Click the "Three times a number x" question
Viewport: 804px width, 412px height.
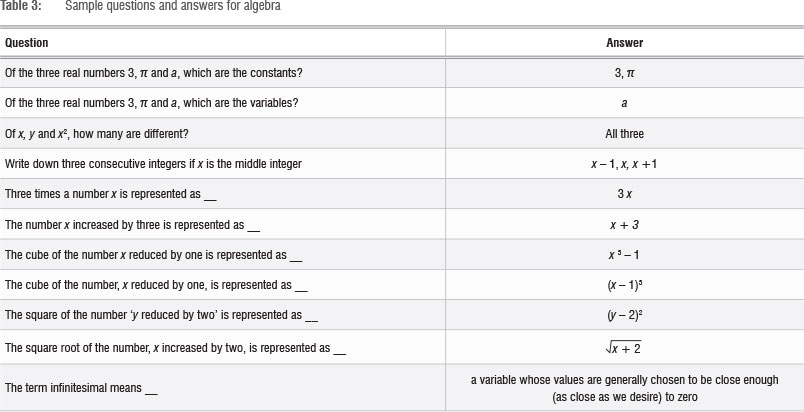(110, 194)
